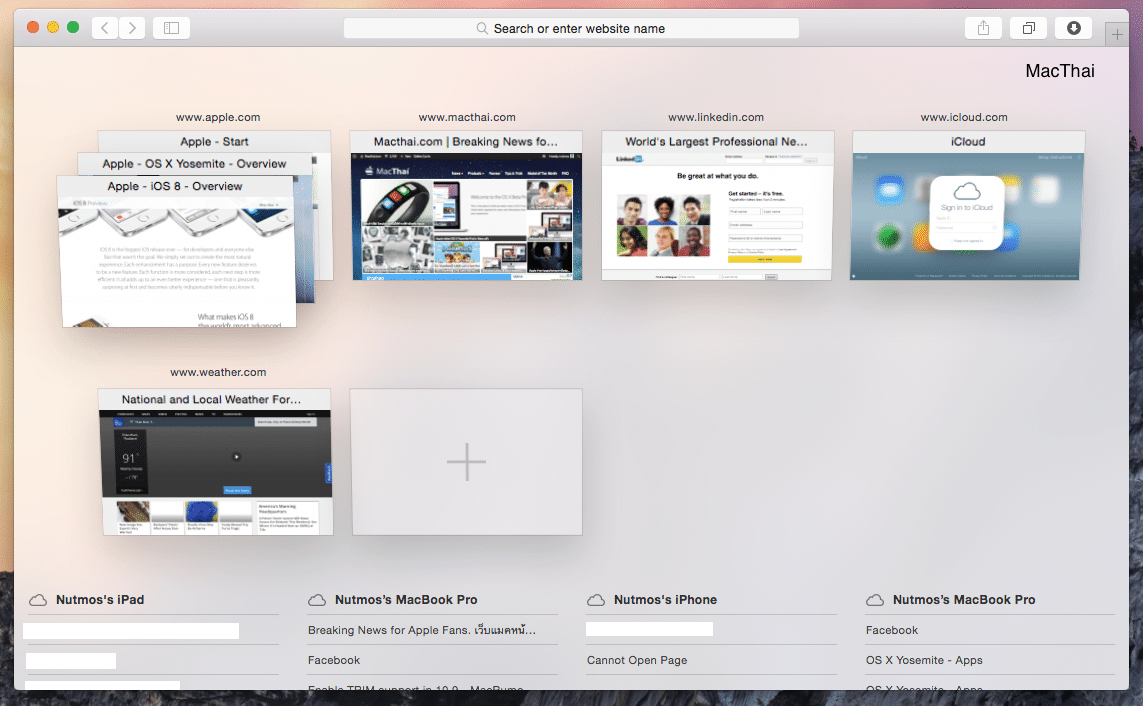Open the LinkedIn page thumbnail

tap(717, 216)
